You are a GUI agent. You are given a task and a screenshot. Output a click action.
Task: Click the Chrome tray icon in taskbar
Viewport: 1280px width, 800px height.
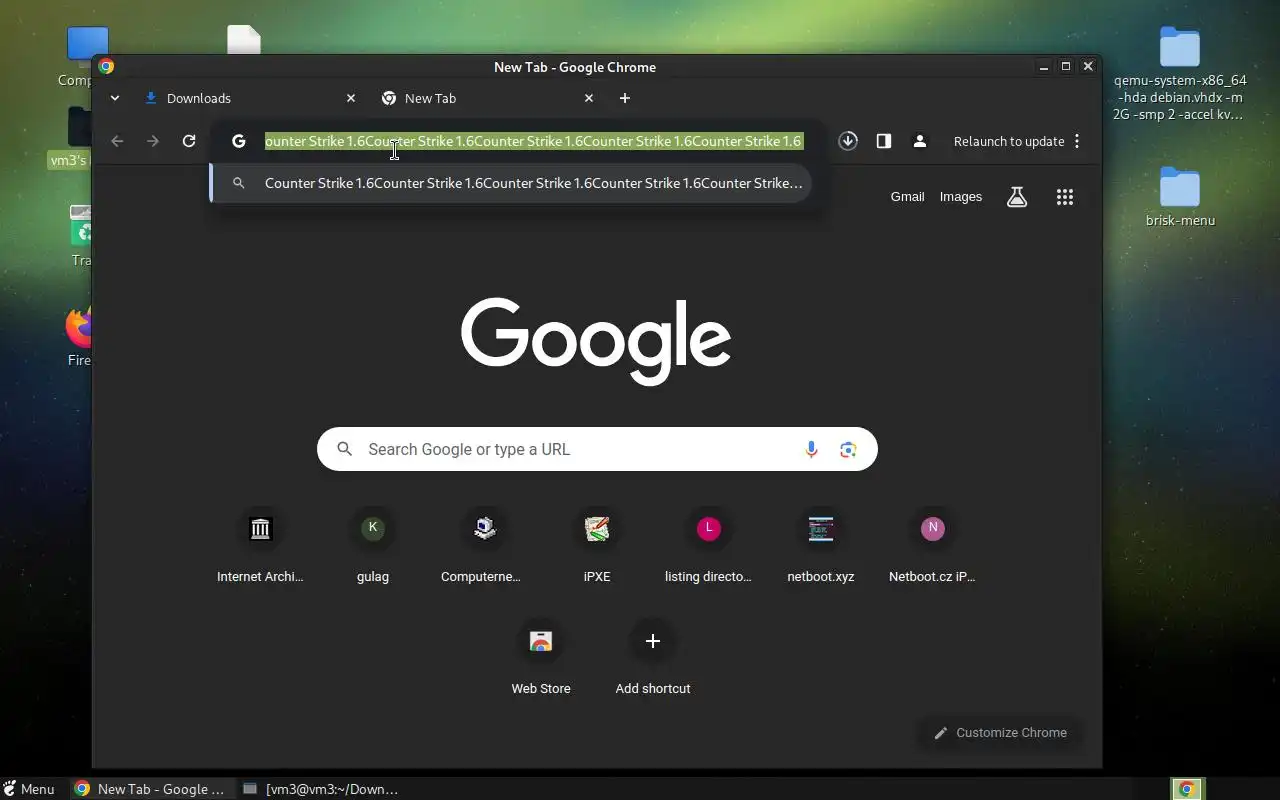[x=1187, y=789]
